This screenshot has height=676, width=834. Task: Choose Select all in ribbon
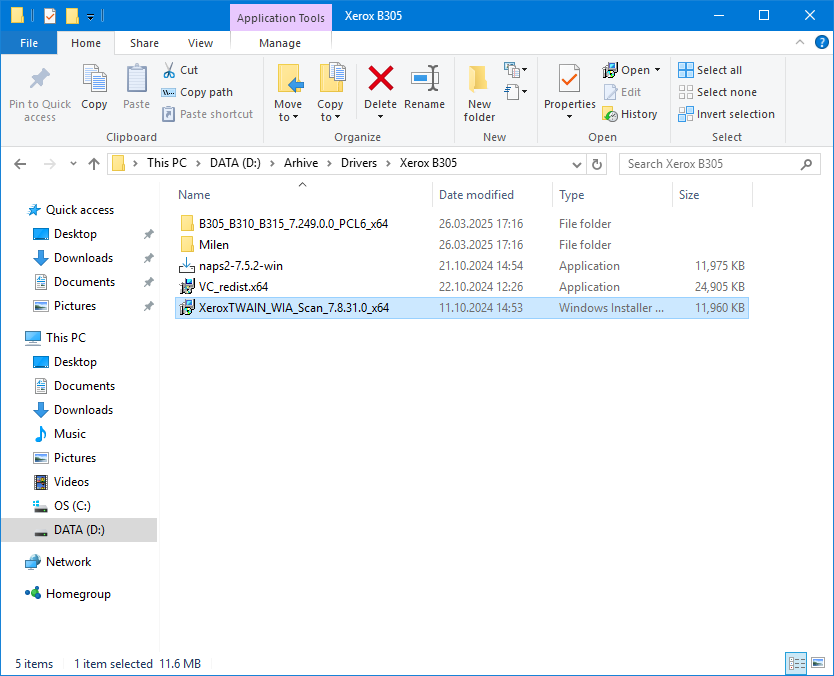coord(710,70)
